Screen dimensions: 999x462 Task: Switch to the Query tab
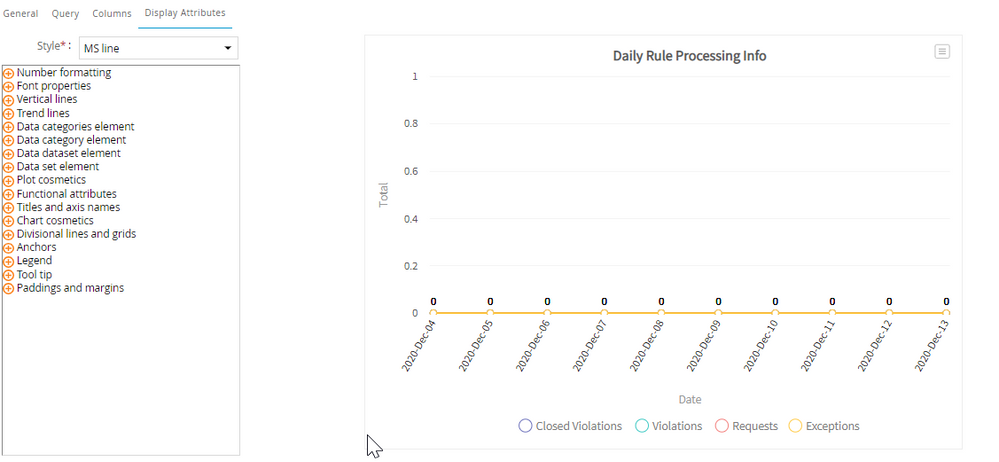pos(65,14)
